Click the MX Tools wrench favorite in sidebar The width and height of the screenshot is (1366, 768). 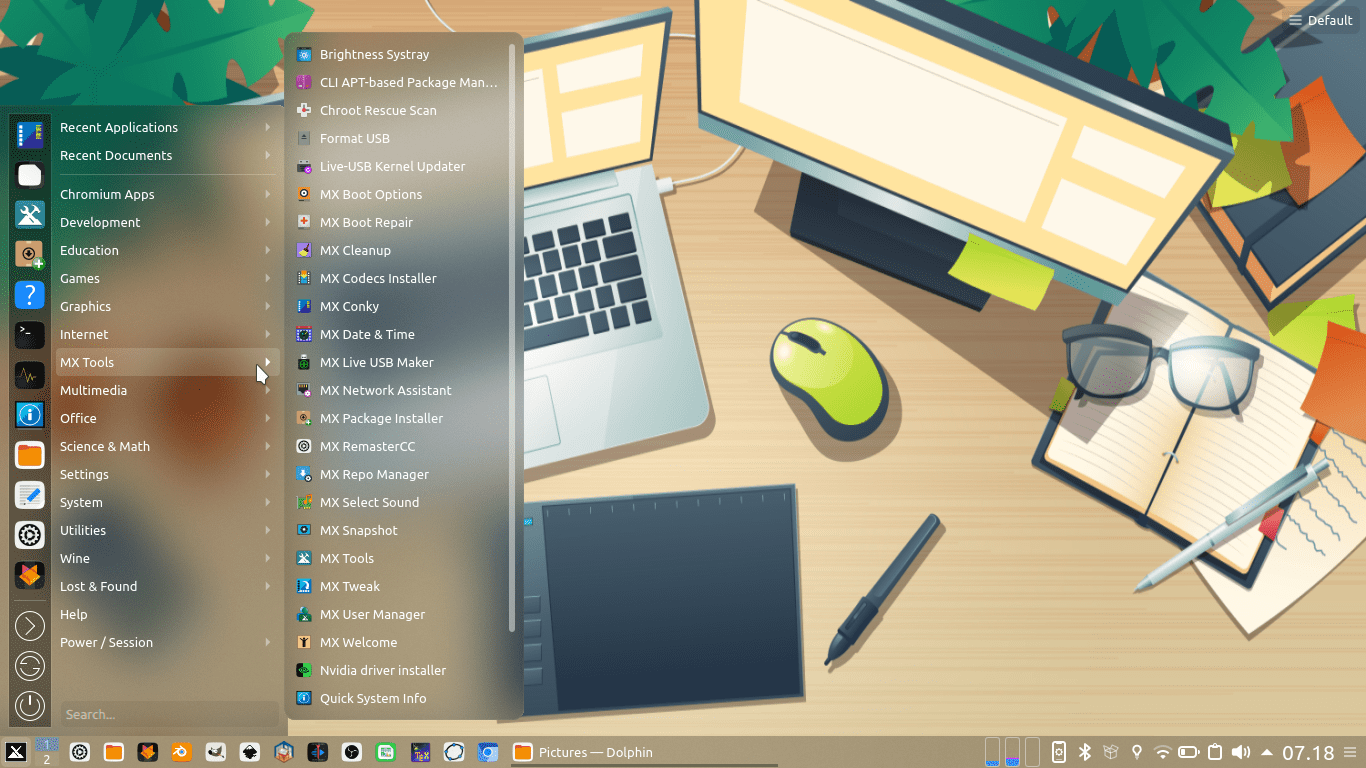click(30, 214)
